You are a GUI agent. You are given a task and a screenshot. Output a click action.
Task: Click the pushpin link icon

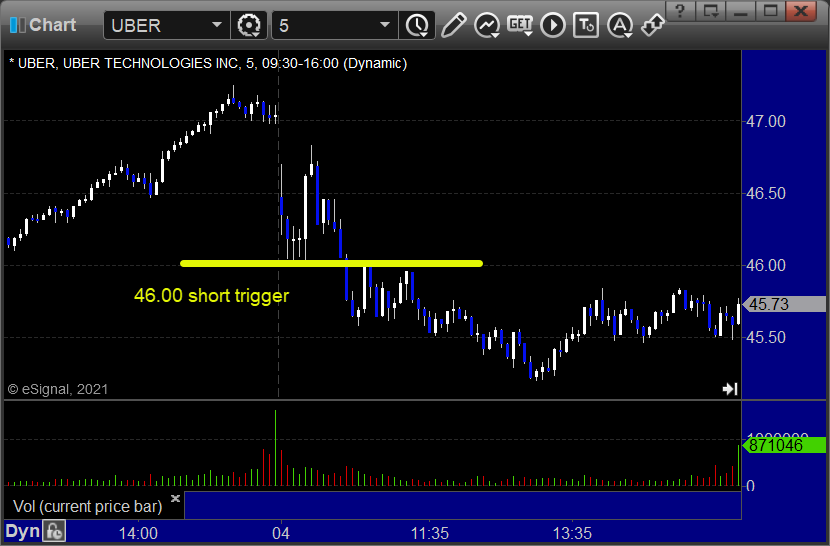(652, 25)
